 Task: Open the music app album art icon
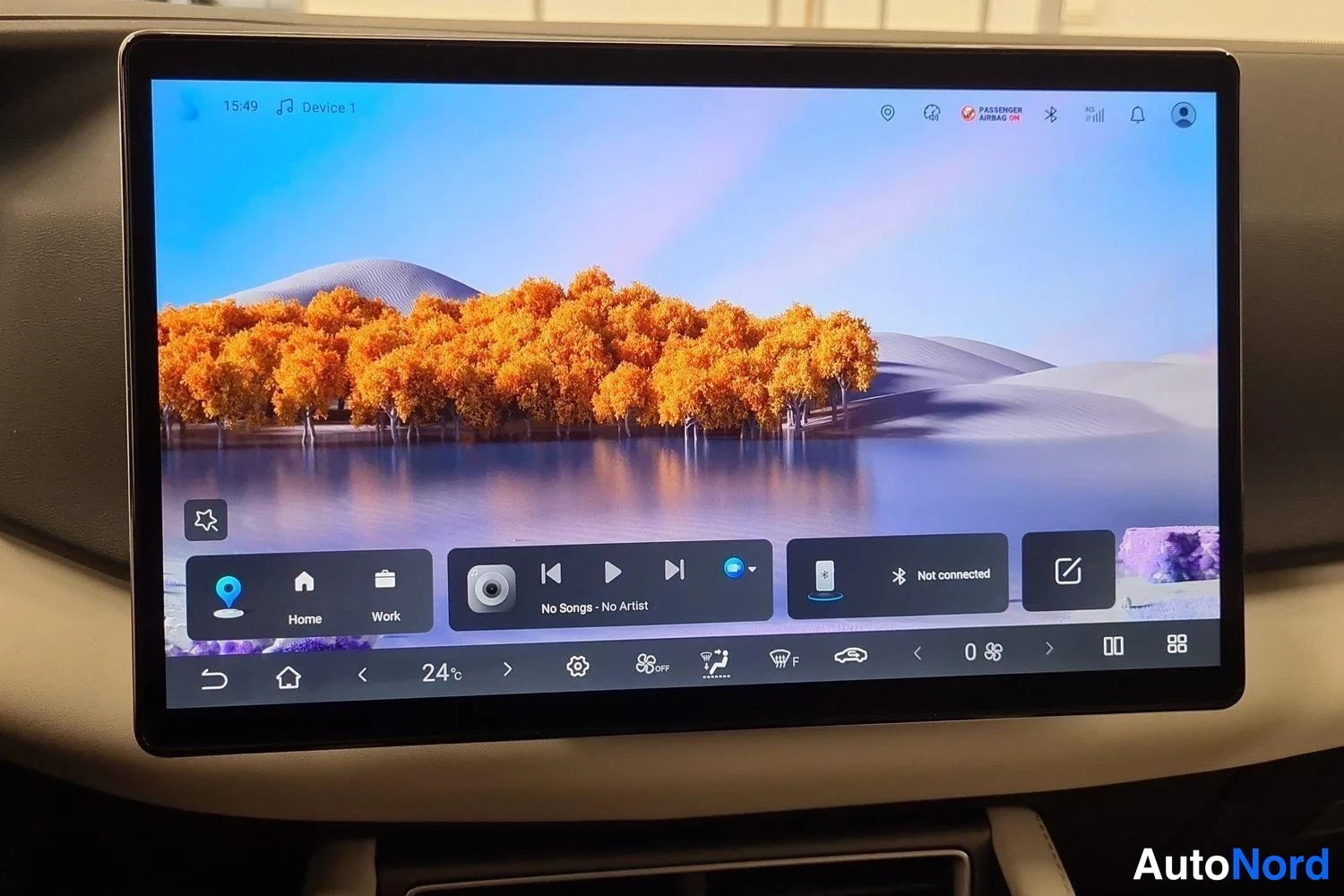[x=491, y=589]
